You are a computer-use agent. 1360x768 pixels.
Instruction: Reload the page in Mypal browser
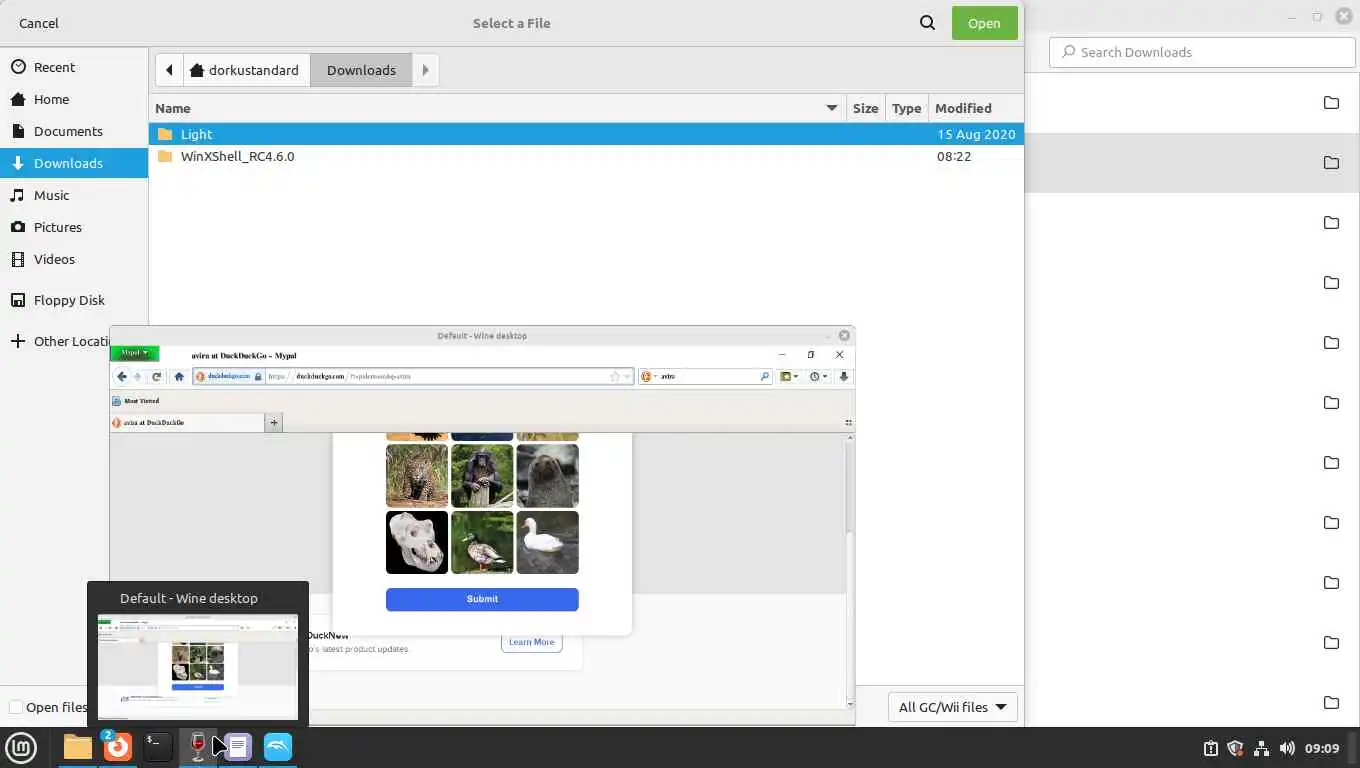[x=157, y=376]
